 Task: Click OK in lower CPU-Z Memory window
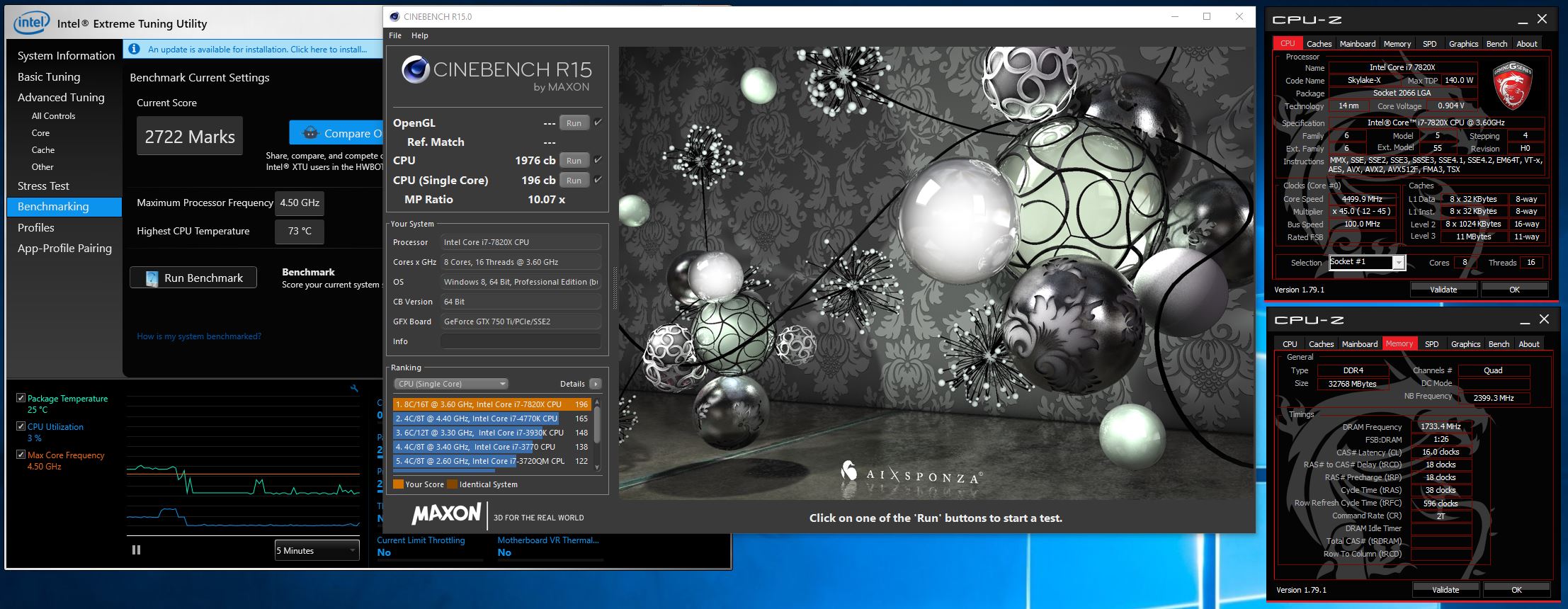point(1516,589)
